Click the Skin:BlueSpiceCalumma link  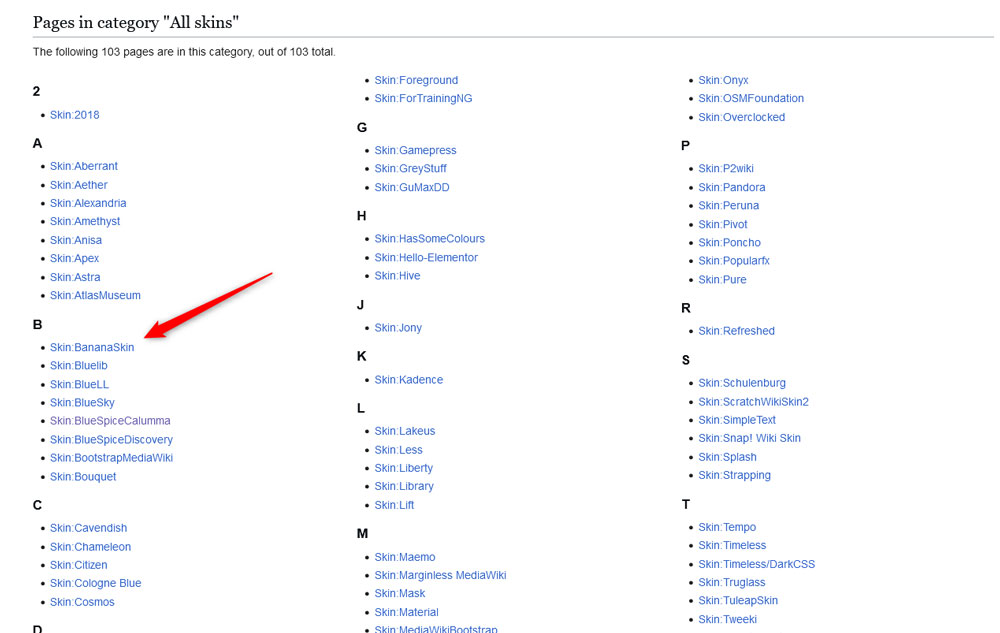click(x=110, y=420)
